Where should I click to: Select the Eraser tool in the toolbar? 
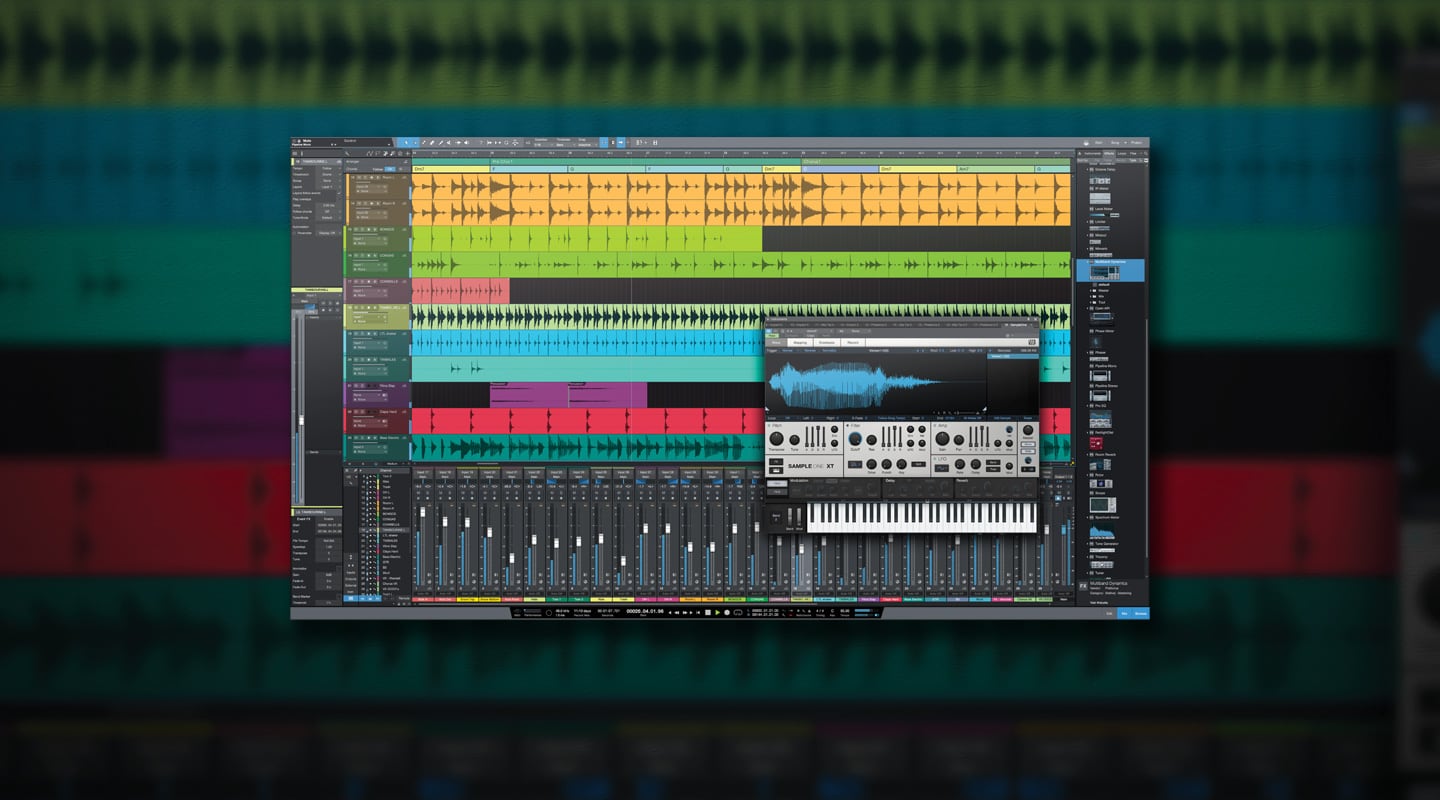433,142
